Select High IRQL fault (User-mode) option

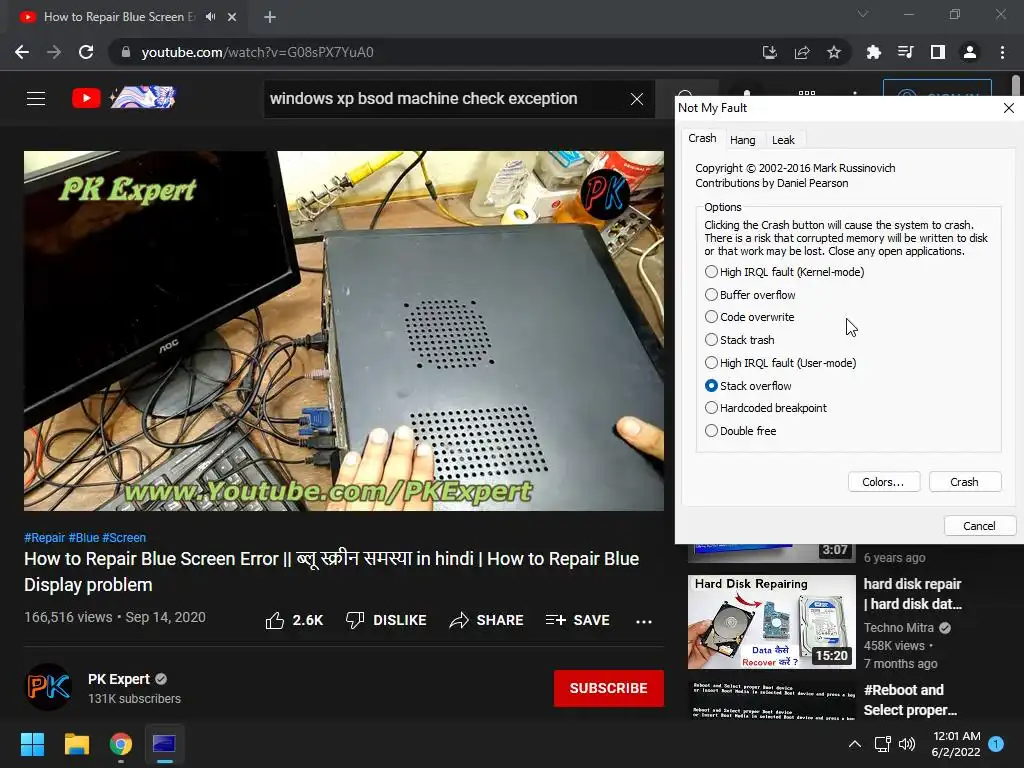(780, 362)
